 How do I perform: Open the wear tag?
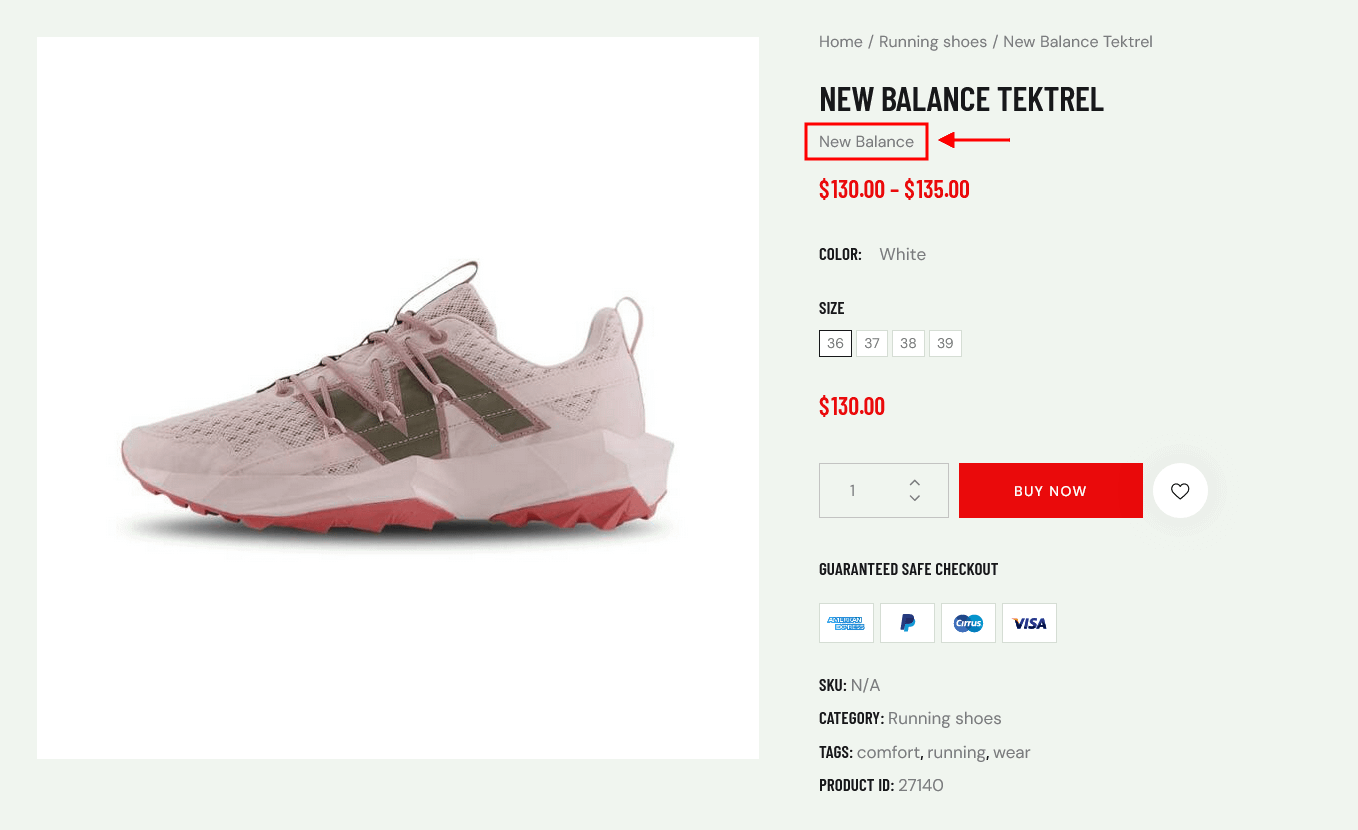[x=1011, y=752]
